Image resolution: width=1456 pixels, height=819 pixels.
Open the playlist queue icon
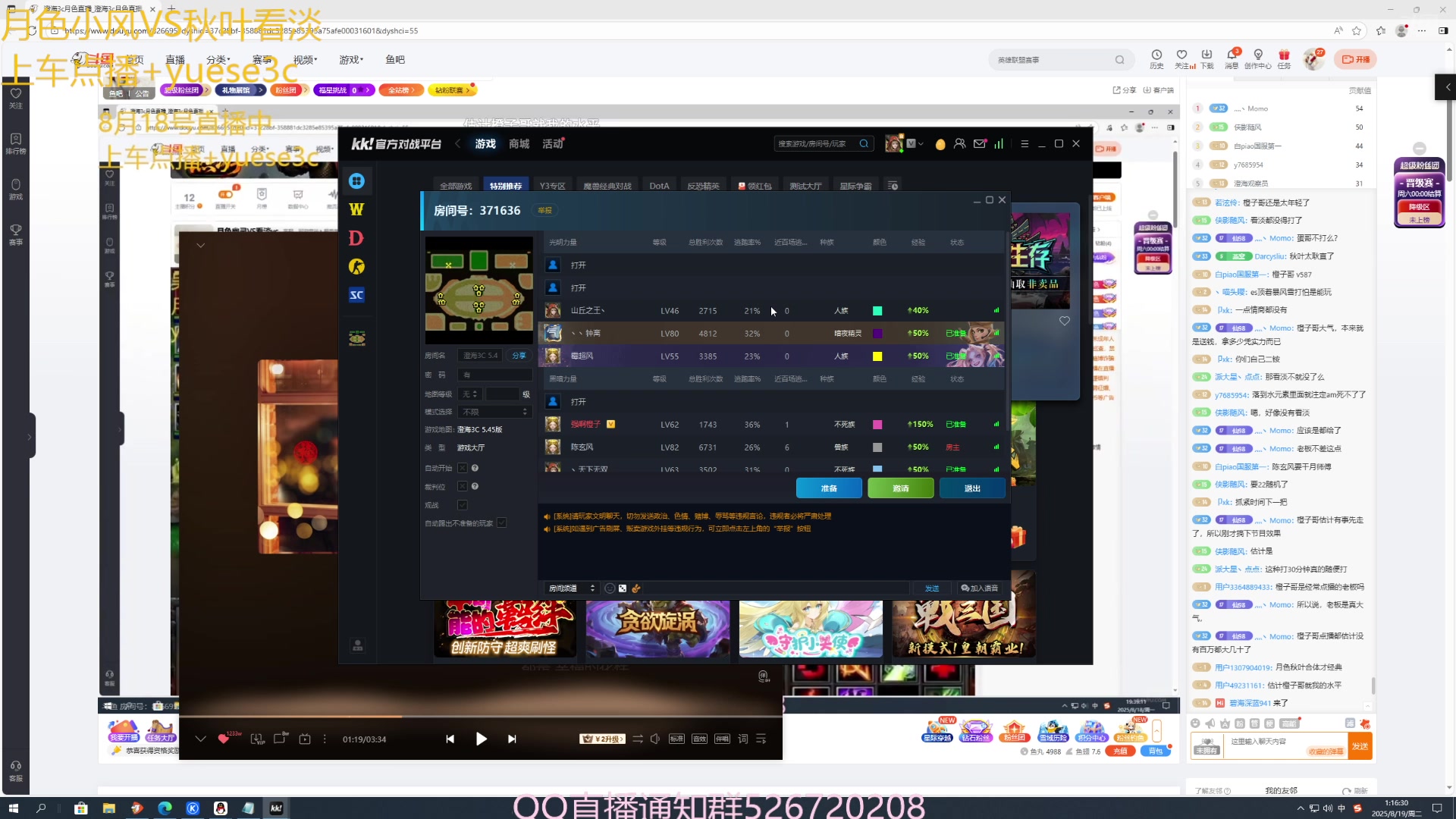point(761,739)
